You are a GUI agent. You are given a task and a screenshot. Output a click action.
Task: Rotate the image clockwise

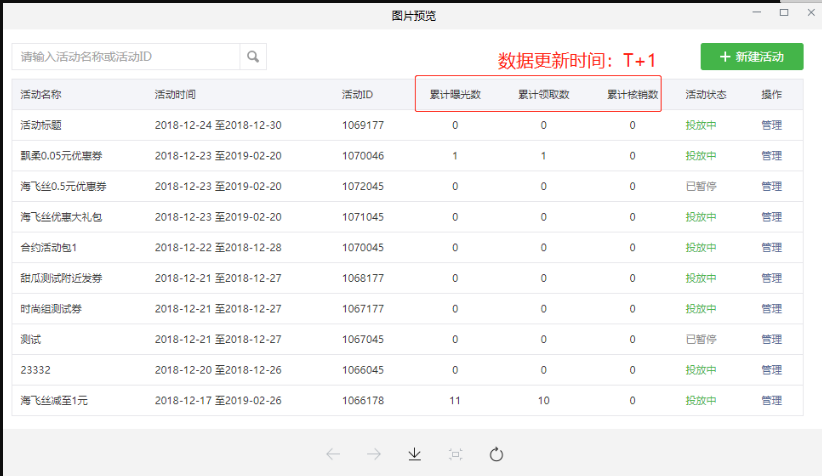coord(496,454)
